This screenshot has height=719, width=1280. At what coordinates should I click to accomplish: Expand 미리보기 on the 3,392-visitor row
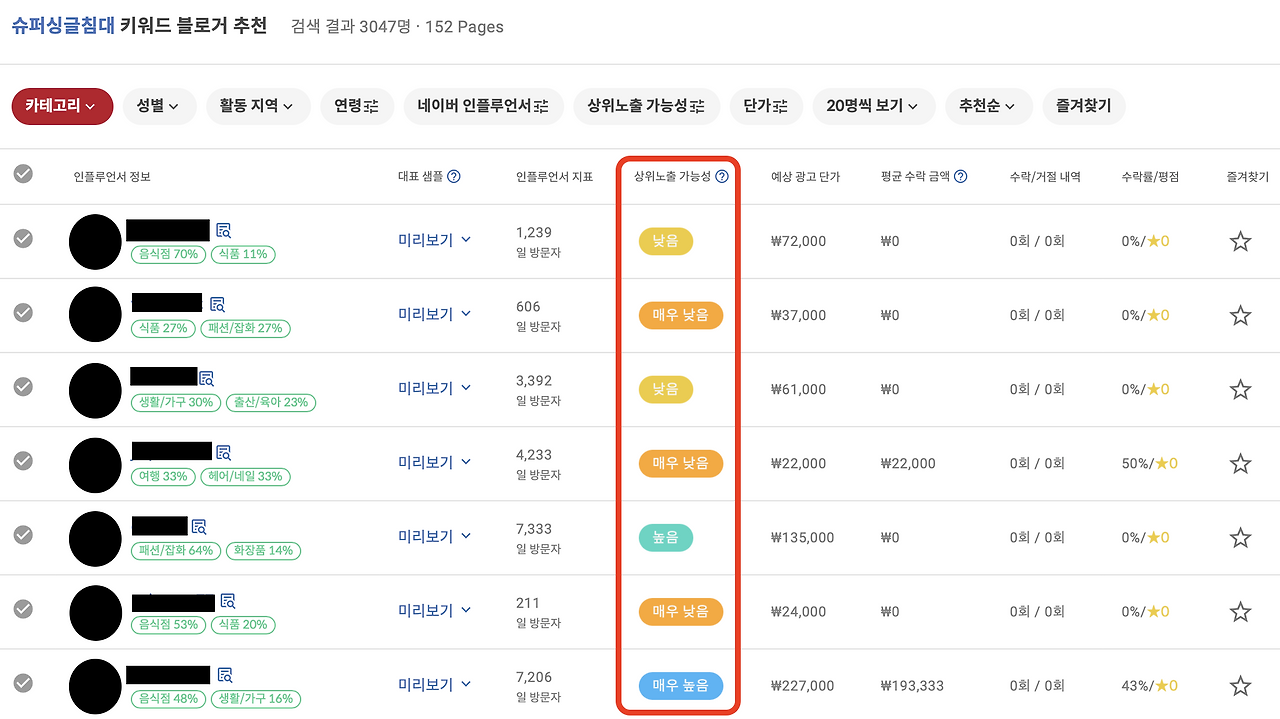[434, 389]
